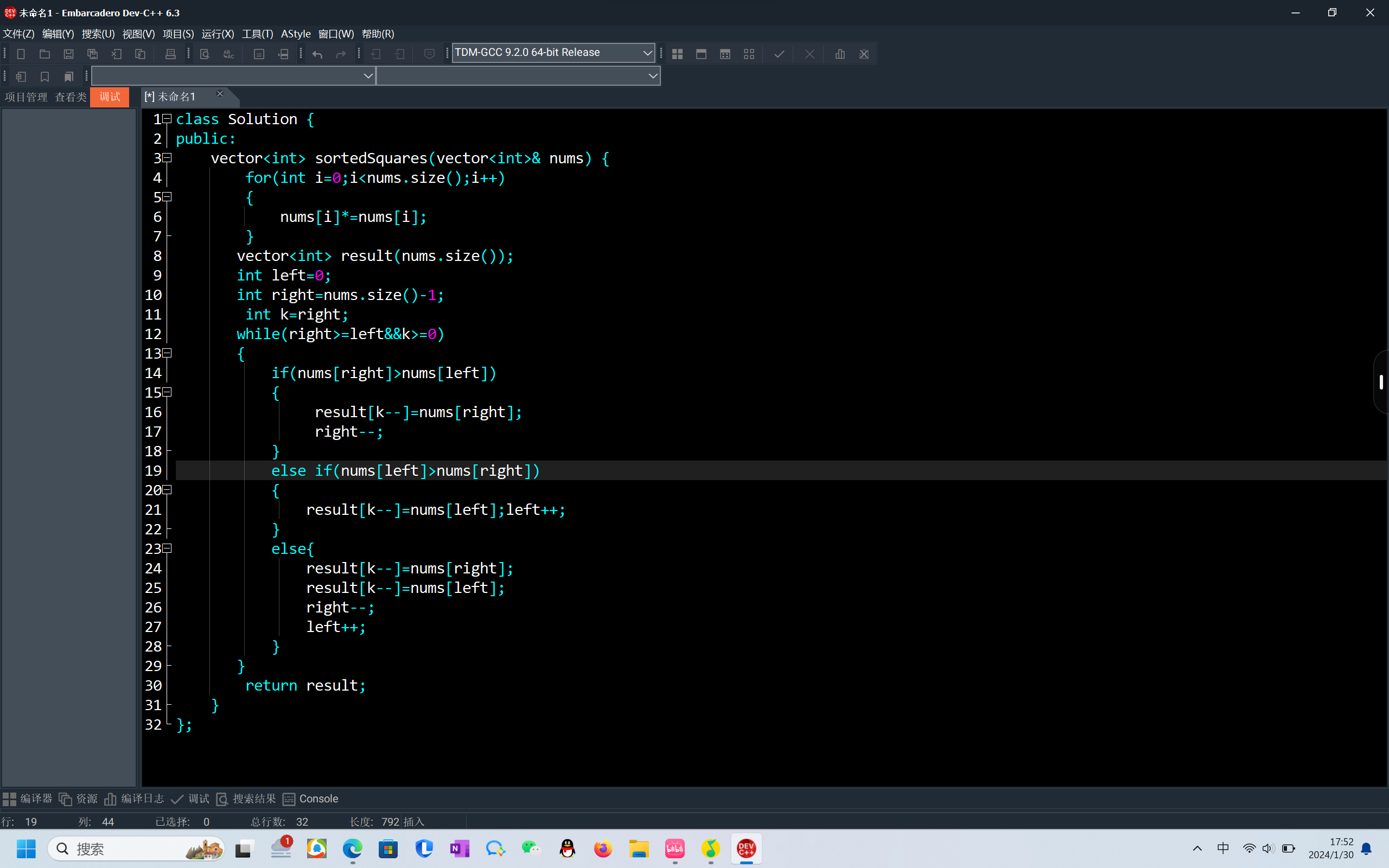Click the Toggle bookmark icon
The width and height of the screenshot is (1389, 868).
[45, 76]
